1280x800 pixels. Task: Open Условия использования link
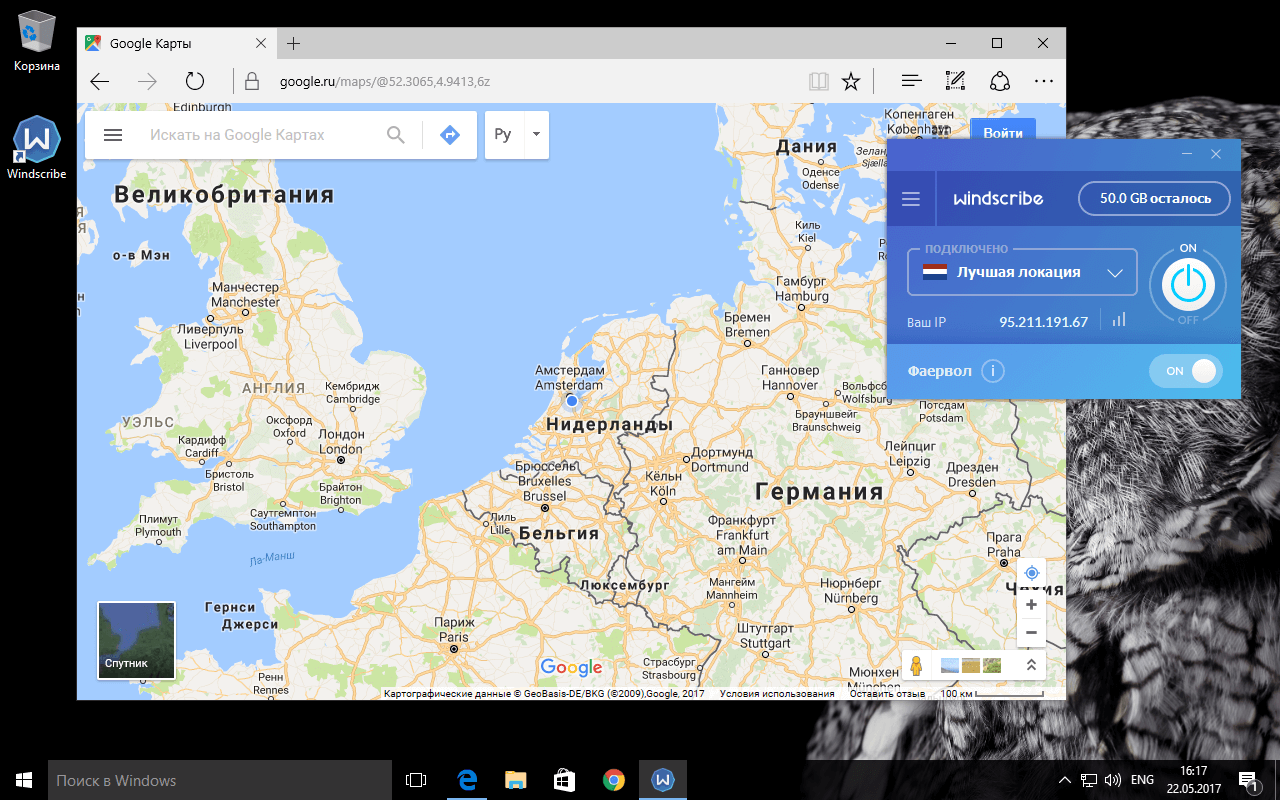777,693
